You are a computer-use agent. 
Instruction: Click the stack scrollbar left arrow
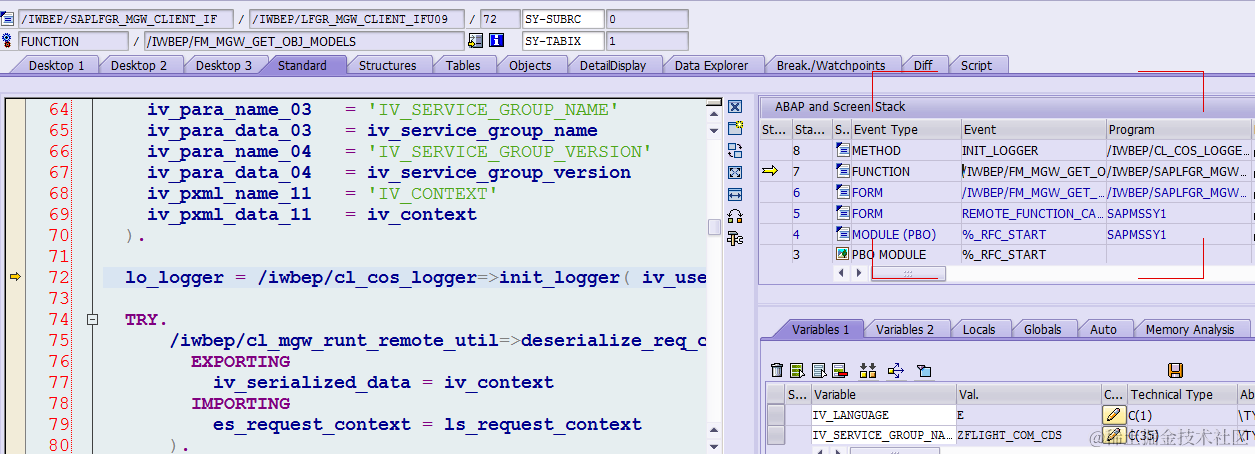[841, 272]
